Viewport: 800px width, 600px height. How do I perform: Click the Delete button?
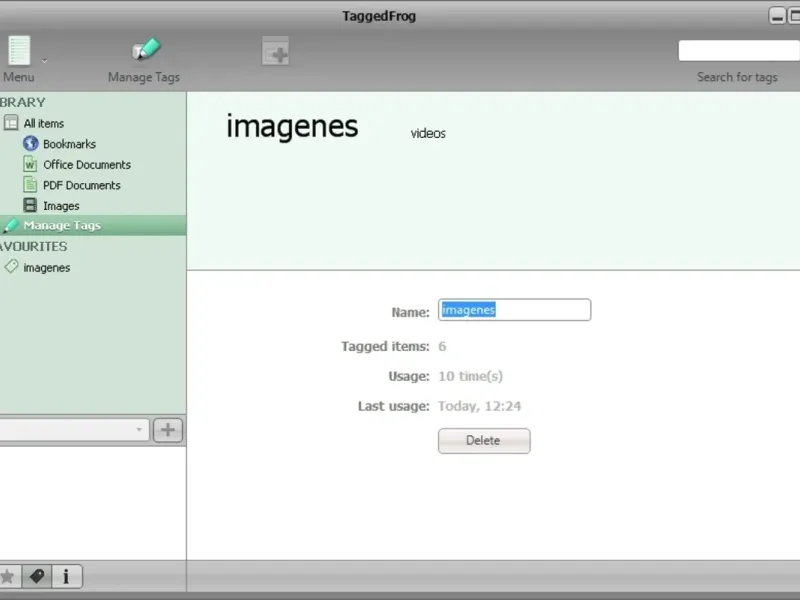[484, 441]
